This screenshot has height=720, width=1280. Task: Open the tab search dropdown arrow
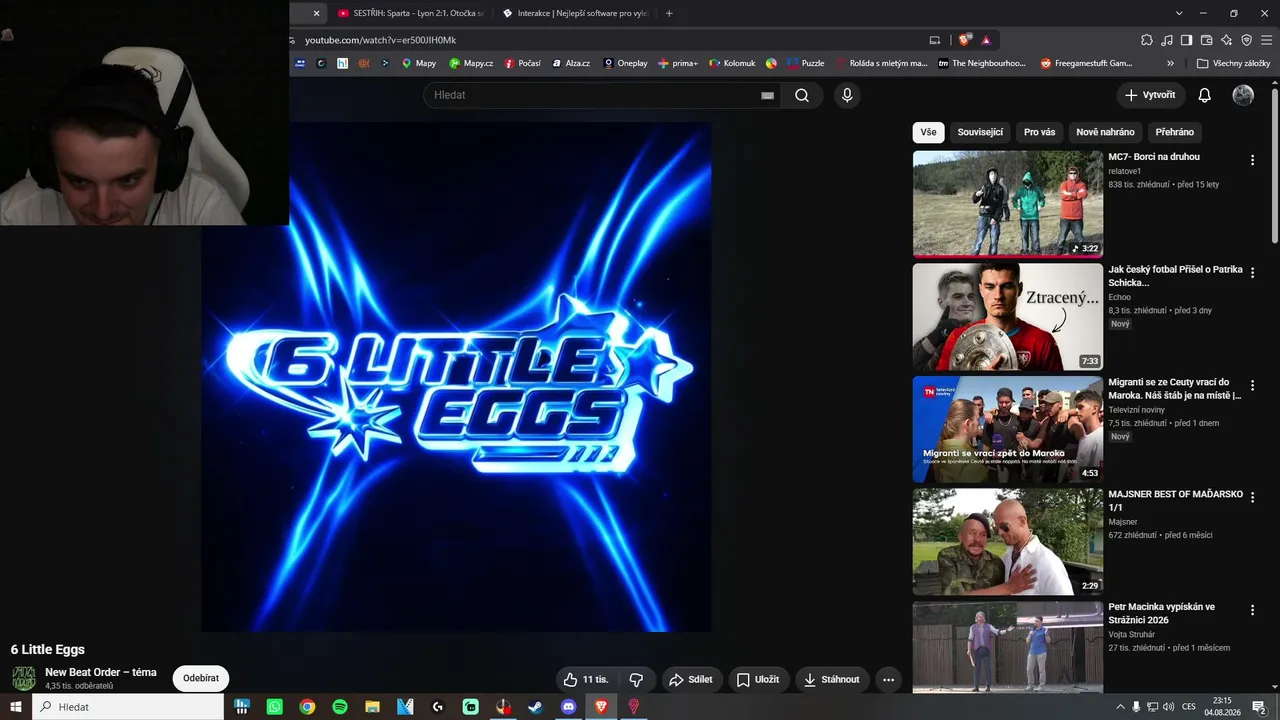point(1179,13)
